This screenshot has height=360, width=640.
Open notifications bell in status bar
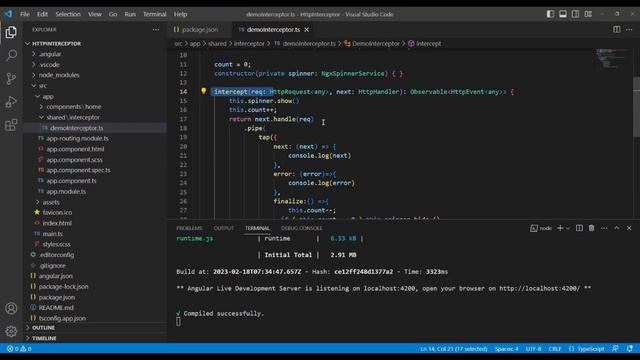pyautogui.click(x=630, y=349)
